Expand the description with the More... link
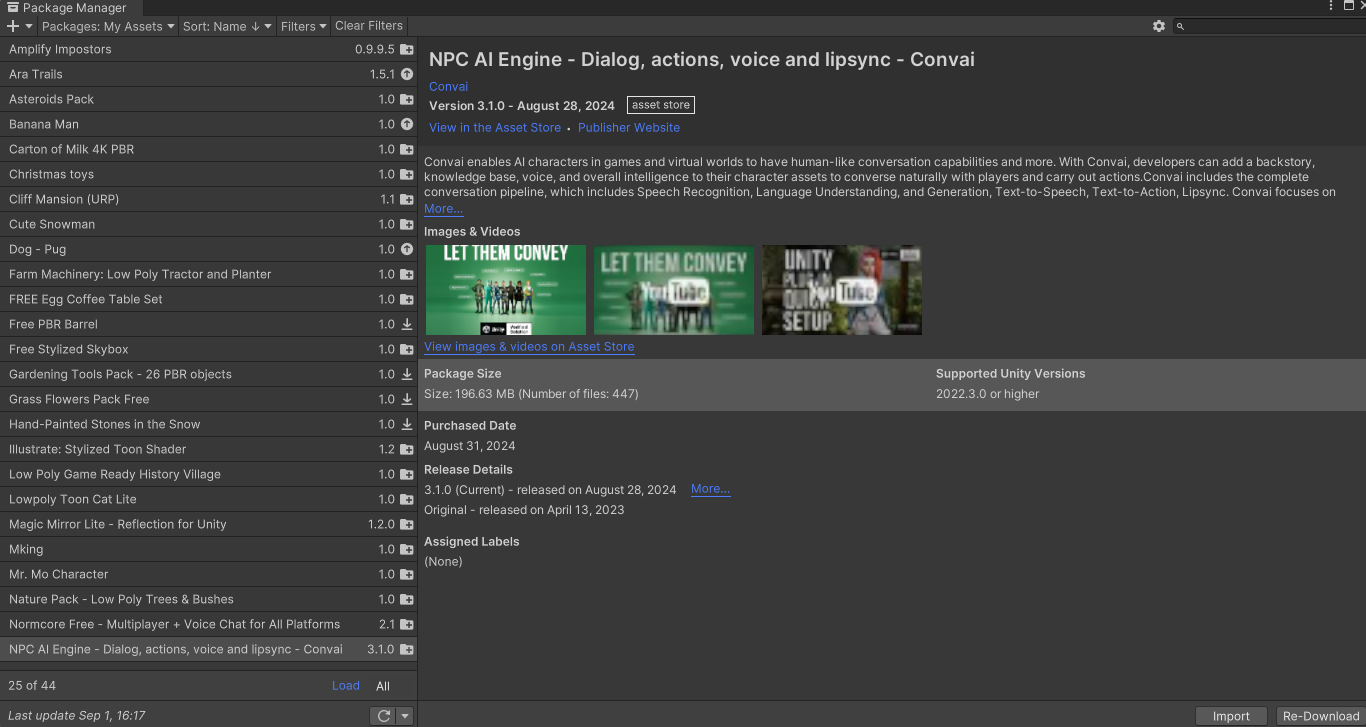 [443, 209]
